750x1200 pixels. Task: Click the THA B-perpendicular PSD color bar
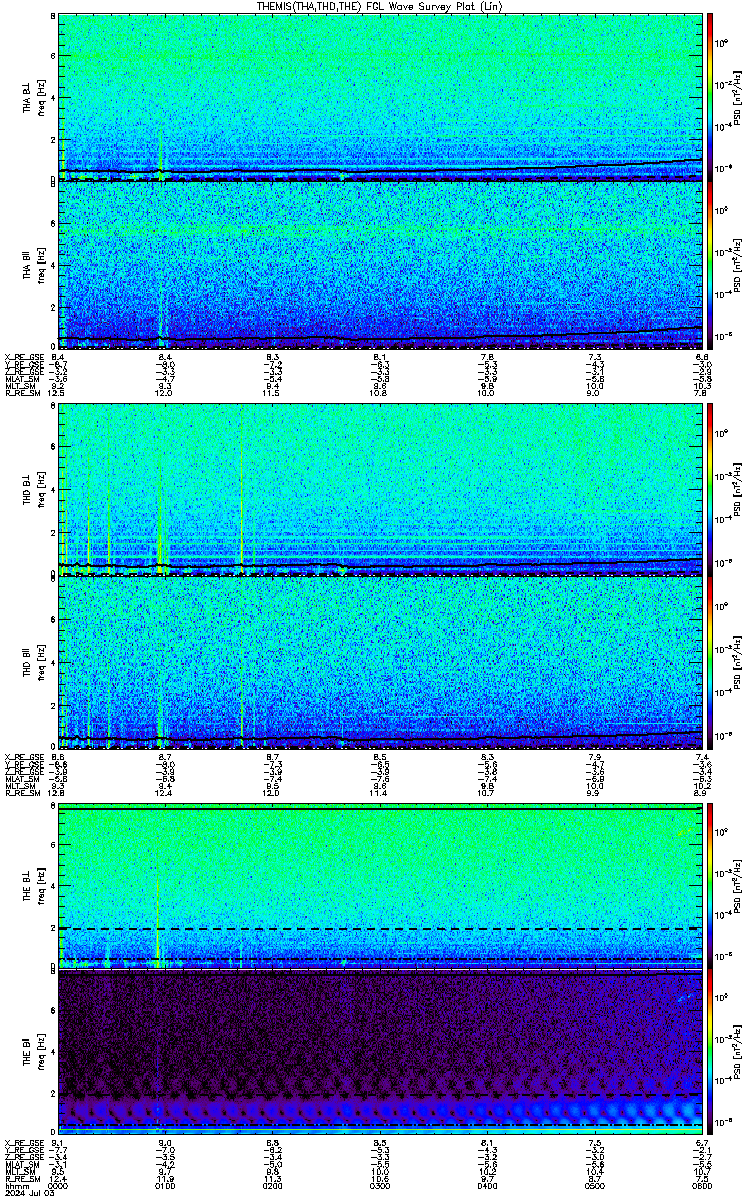711,97
